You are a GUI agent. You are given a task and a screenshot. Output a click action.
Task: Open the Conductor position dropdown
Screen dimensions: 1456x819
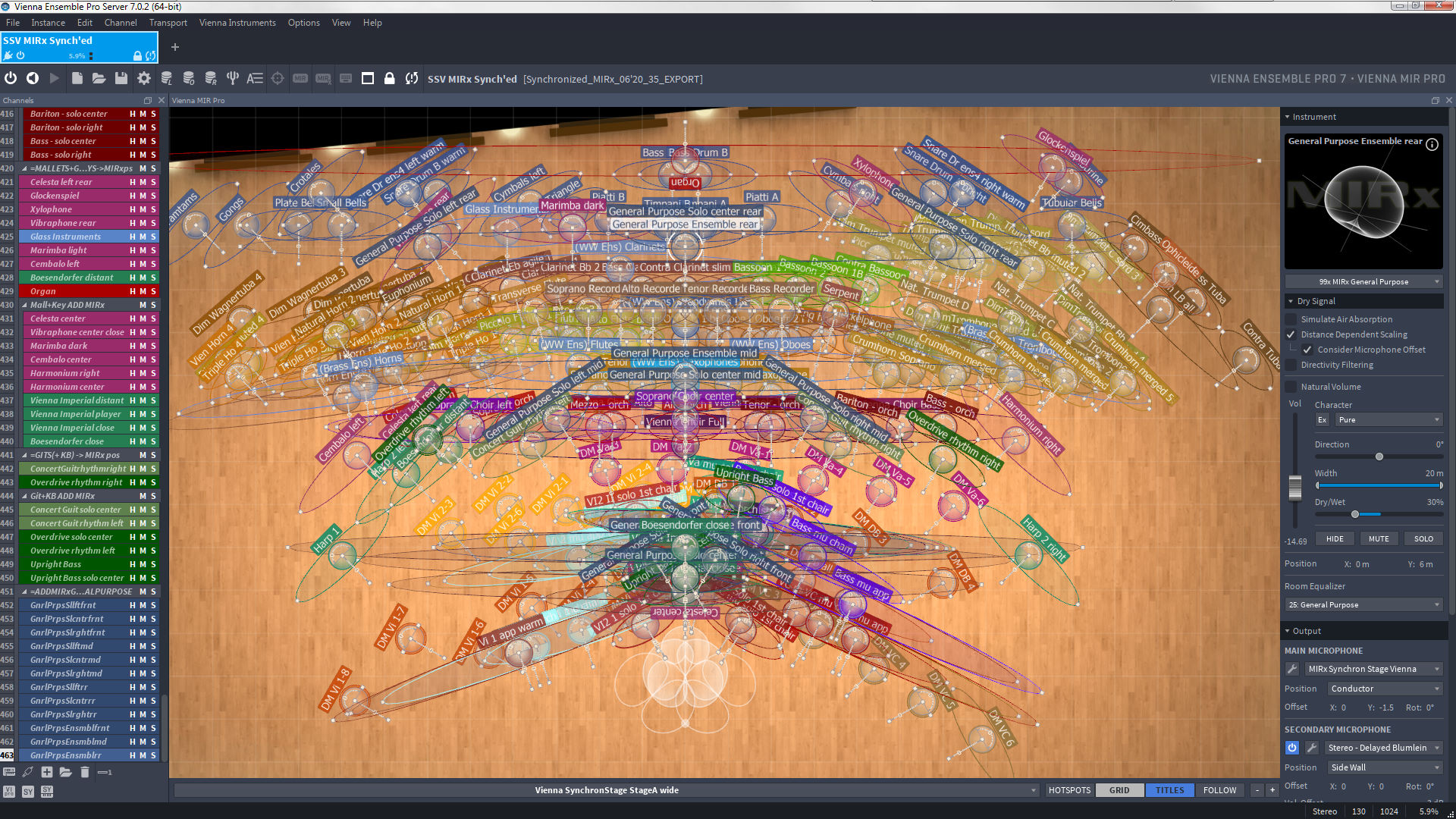1385,689
